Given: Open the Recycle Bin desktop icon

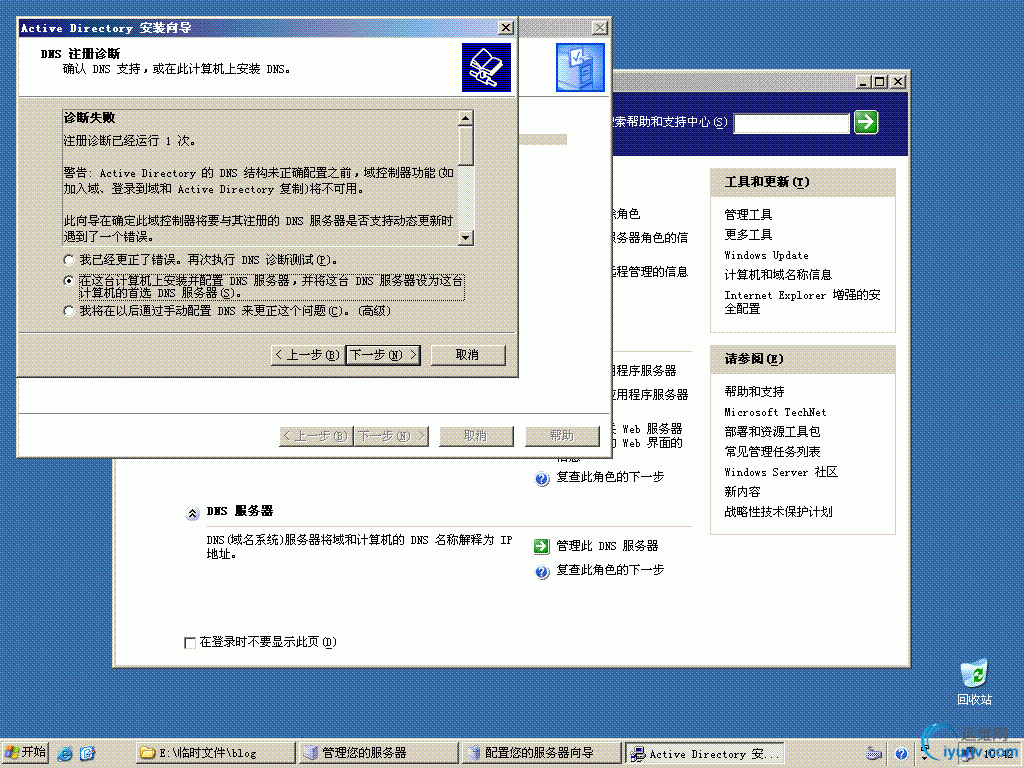Looking at the screenshot, I should point(974,682).
